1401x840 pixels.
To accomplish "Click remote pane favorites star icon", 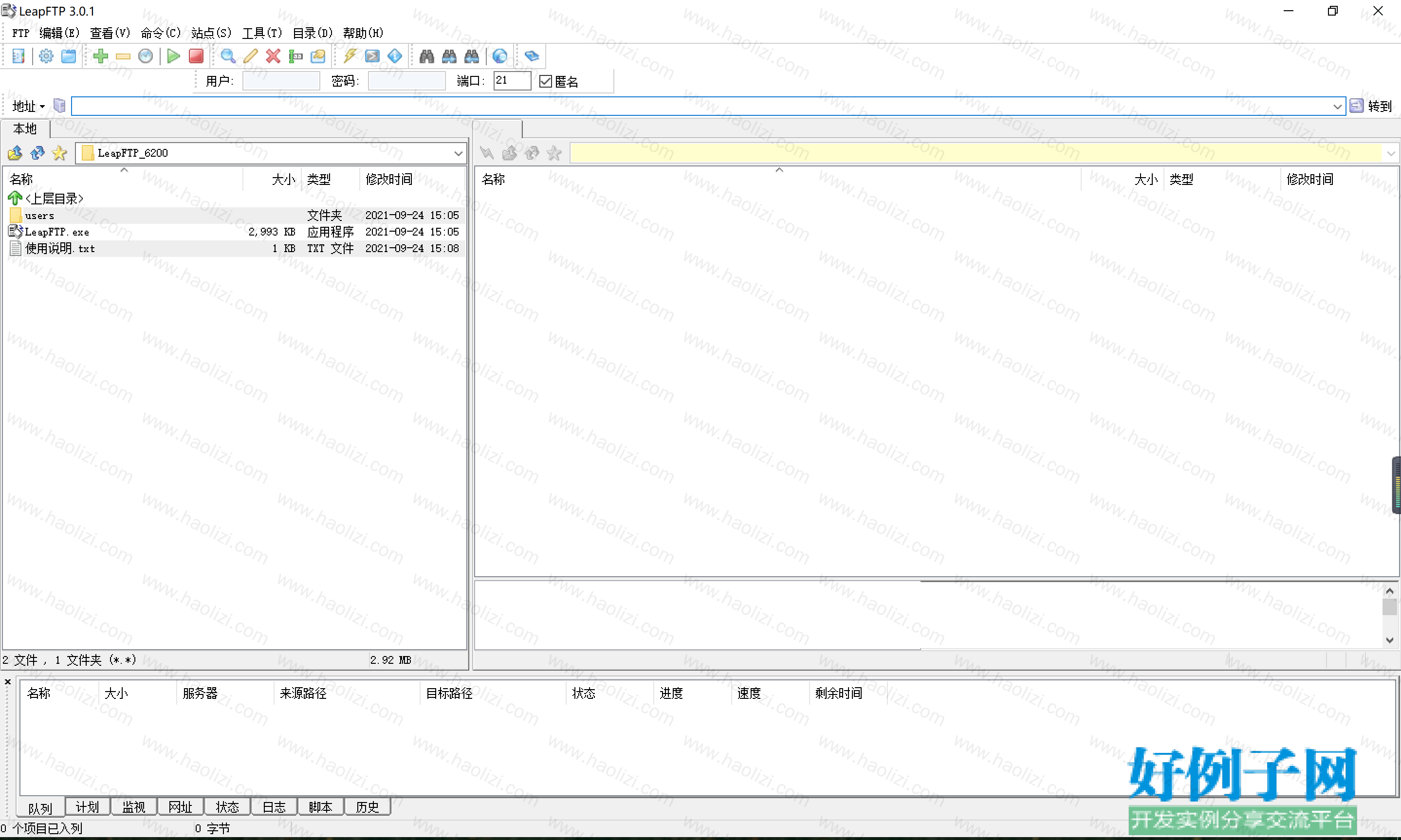I will (x=554, y=153).
